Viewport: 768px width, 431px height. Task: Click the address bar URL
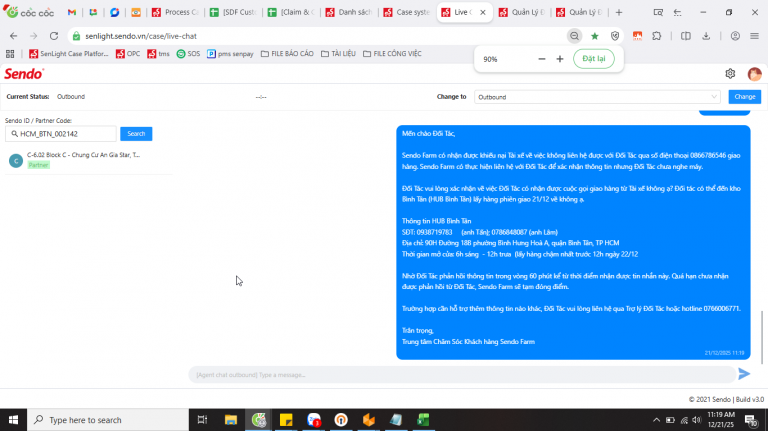[x=141, y=36]
